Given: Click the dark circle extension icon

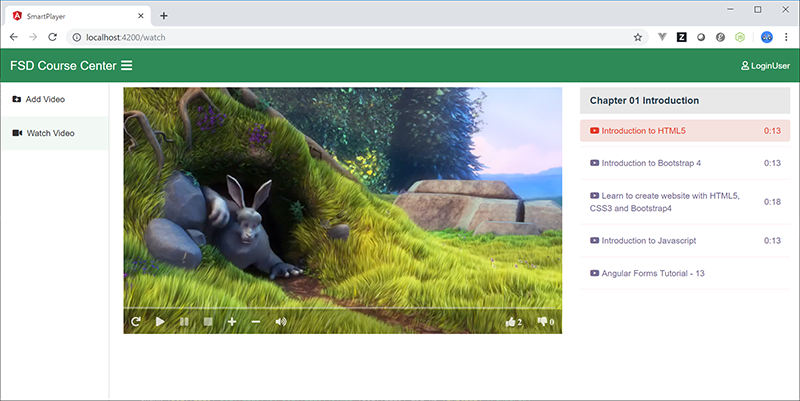Looking at the screenshot, I should (x=701, y=37).
